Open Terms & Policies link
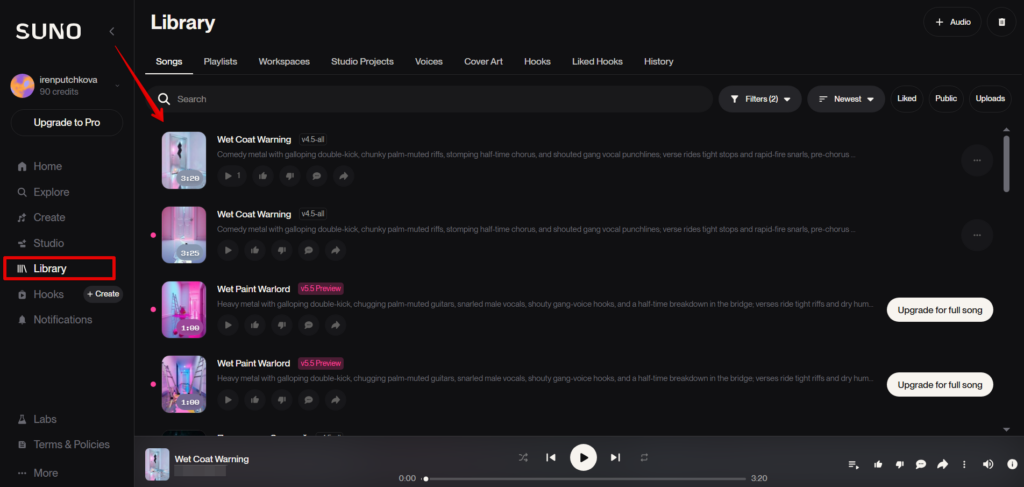 63,445
